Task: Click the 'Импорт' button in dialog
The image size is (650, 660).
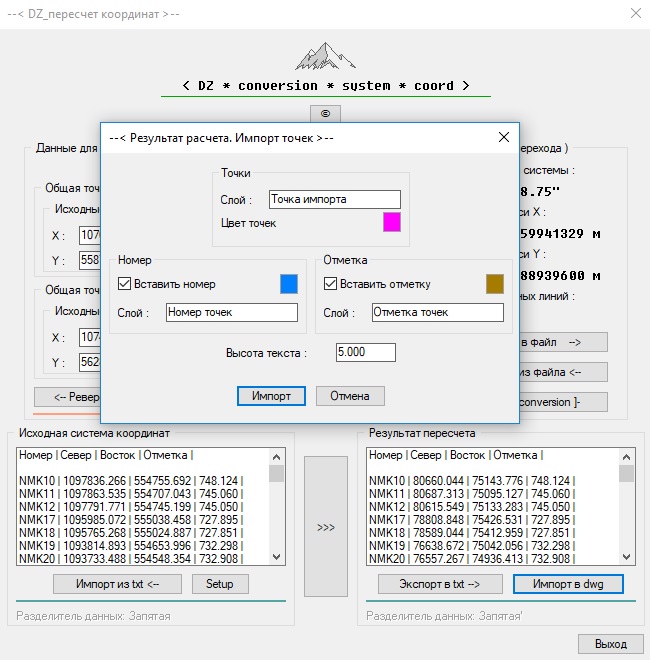Action: point(271,396)
